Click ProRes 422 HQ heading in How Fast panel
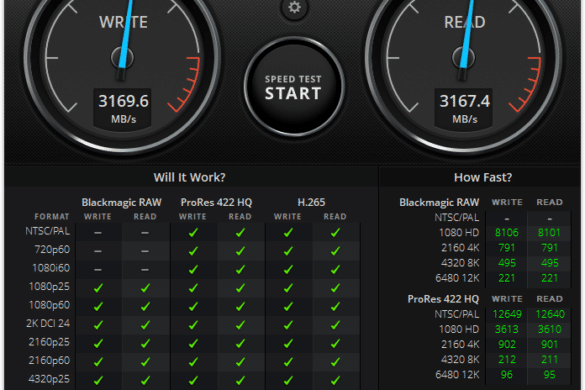The width and height of the screenshot is (585, 390). click(x=443, y=299)
